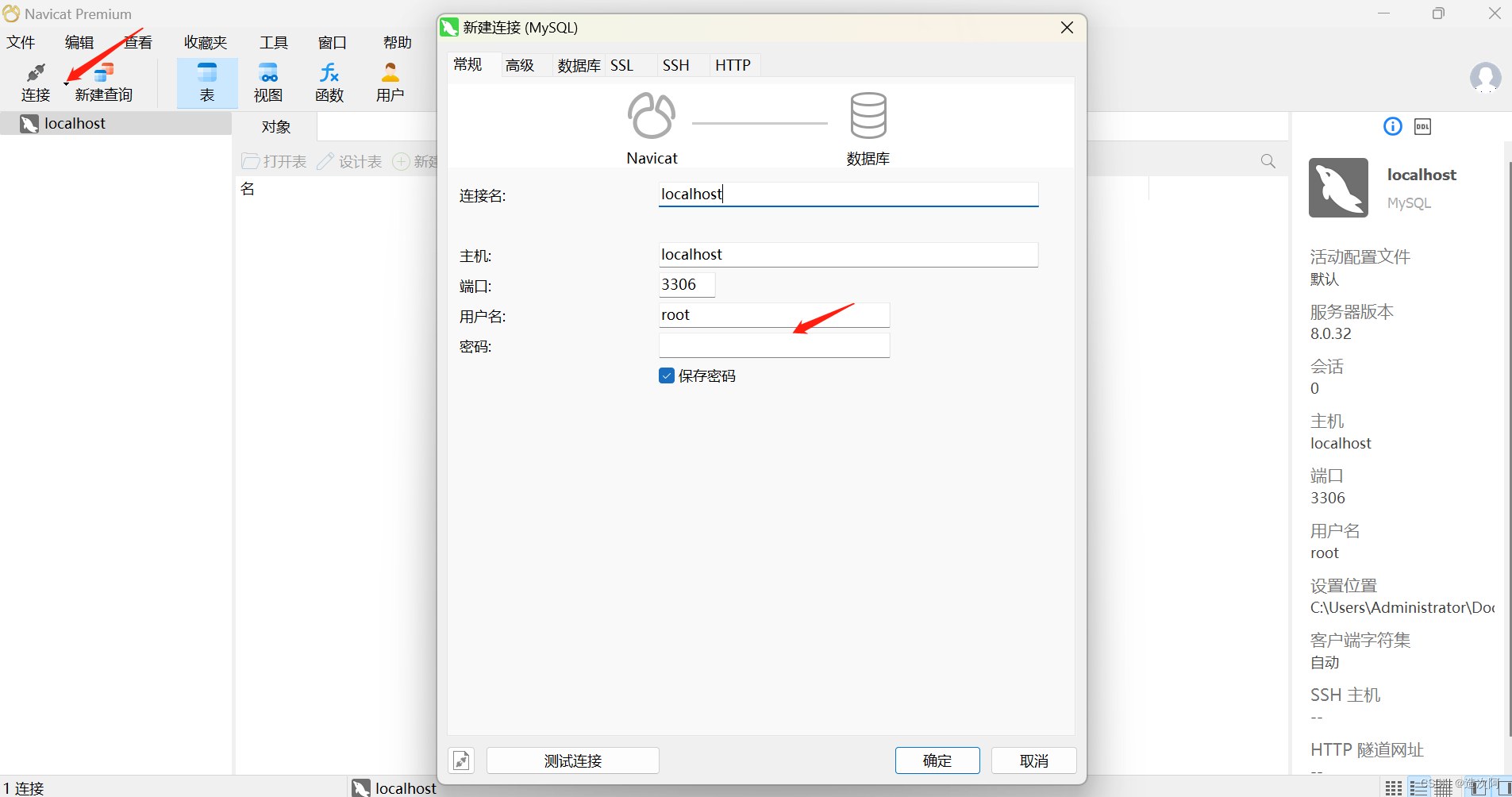Image resolution: width=1512 pixels, height=797 pixels.
Task: Click the 取消 button
Action: pos(1034,760)
